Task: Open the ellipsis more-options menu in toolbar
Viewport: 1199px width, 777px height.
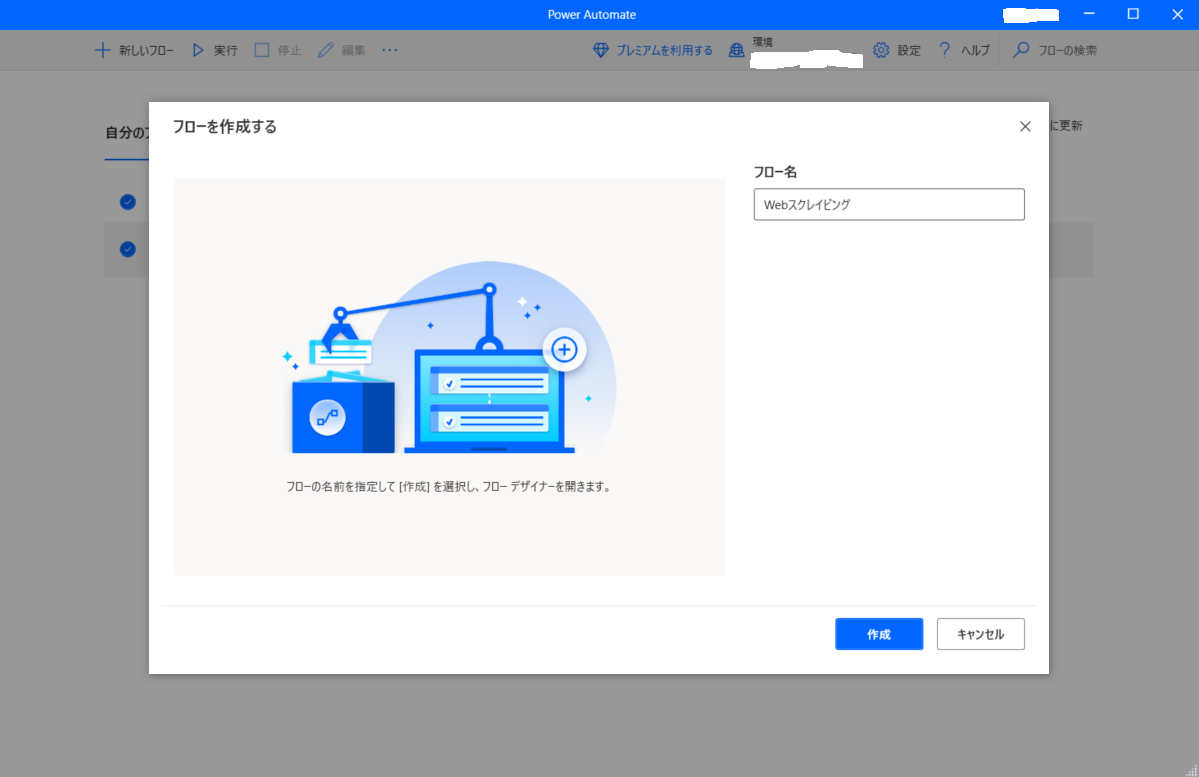Action: [x=390, y=50]
